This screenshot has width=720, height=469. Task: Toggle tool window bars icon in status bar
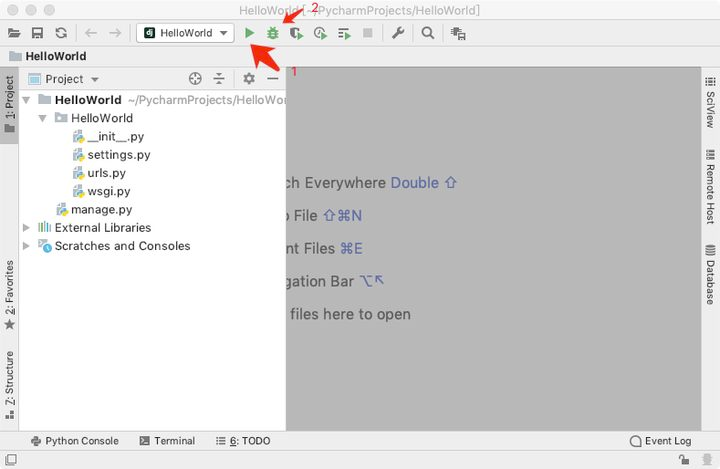click(x=11, y=459)
